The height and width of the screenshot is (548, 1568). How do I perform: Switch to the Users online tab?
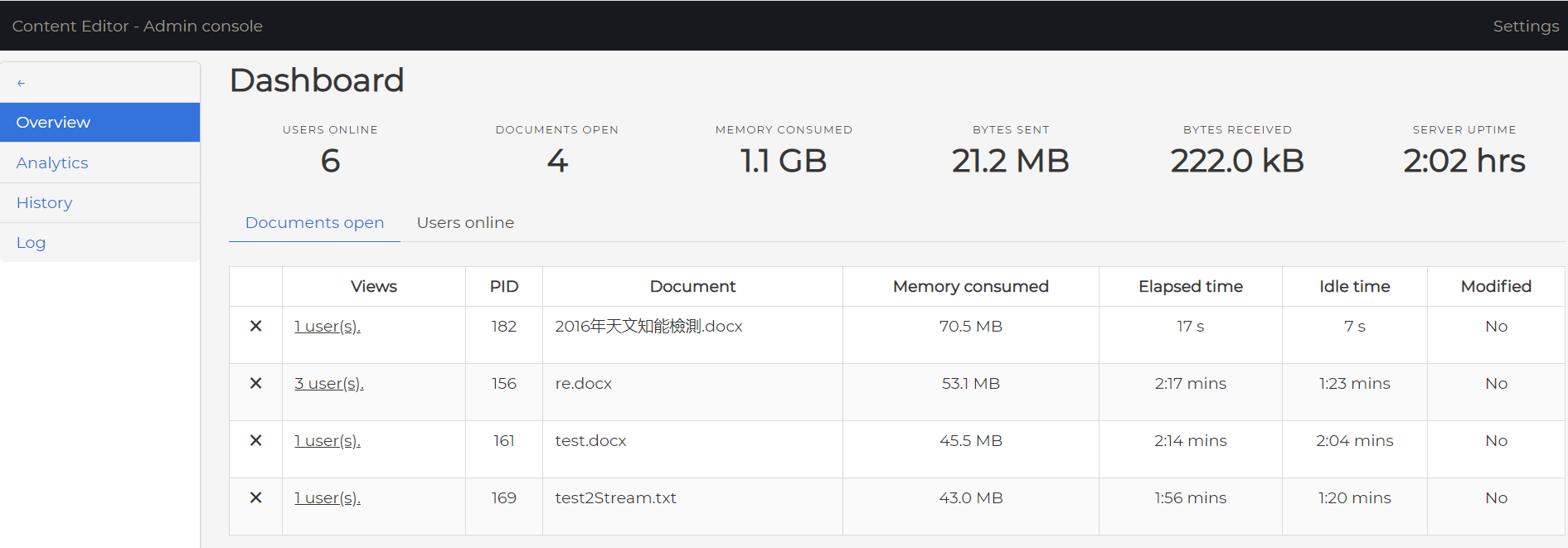click(465, 223)
